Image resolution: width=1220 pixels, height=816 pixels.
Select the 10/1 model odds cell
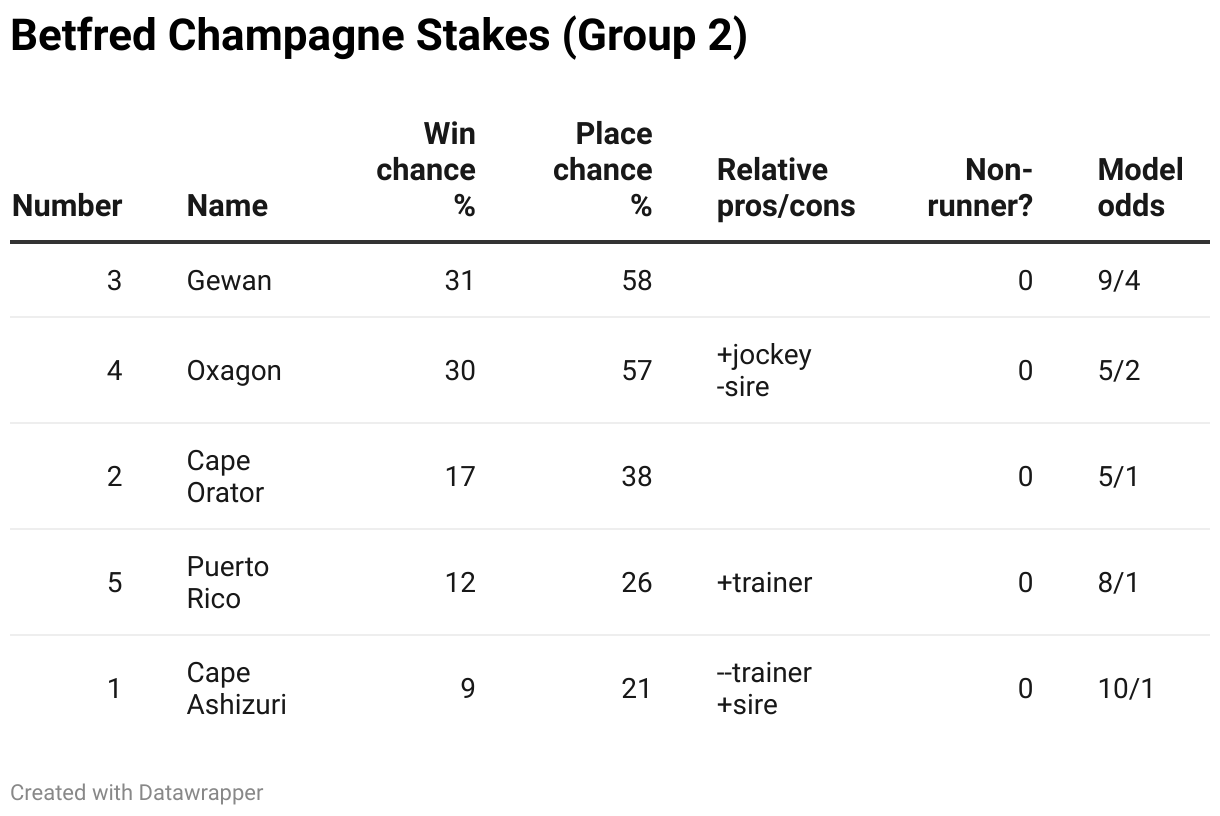pos(1126,689)
